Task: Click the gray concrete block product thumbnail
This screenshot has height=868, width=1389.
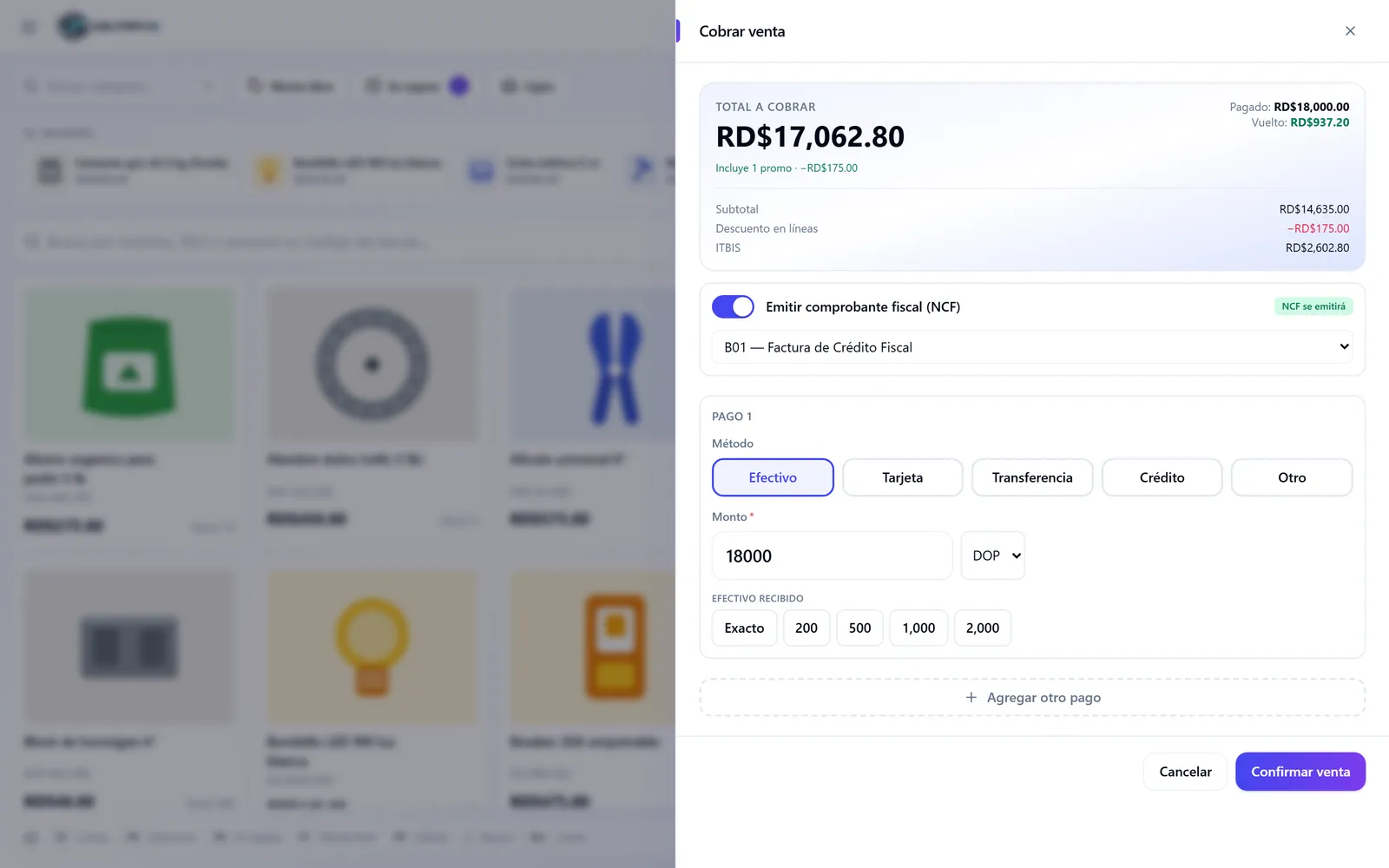Action: (129, 647)
